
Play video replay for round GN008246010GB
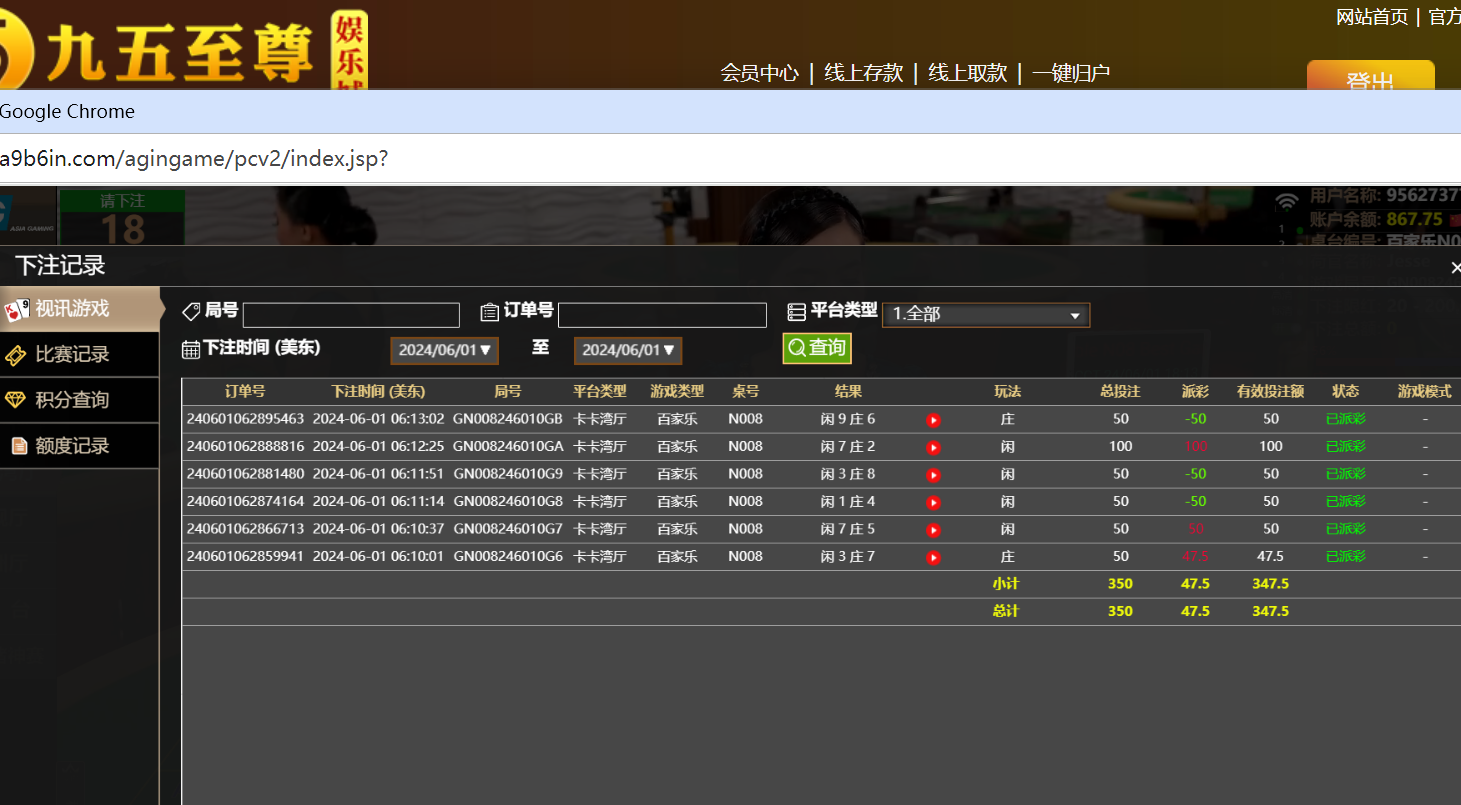(933, 420)
